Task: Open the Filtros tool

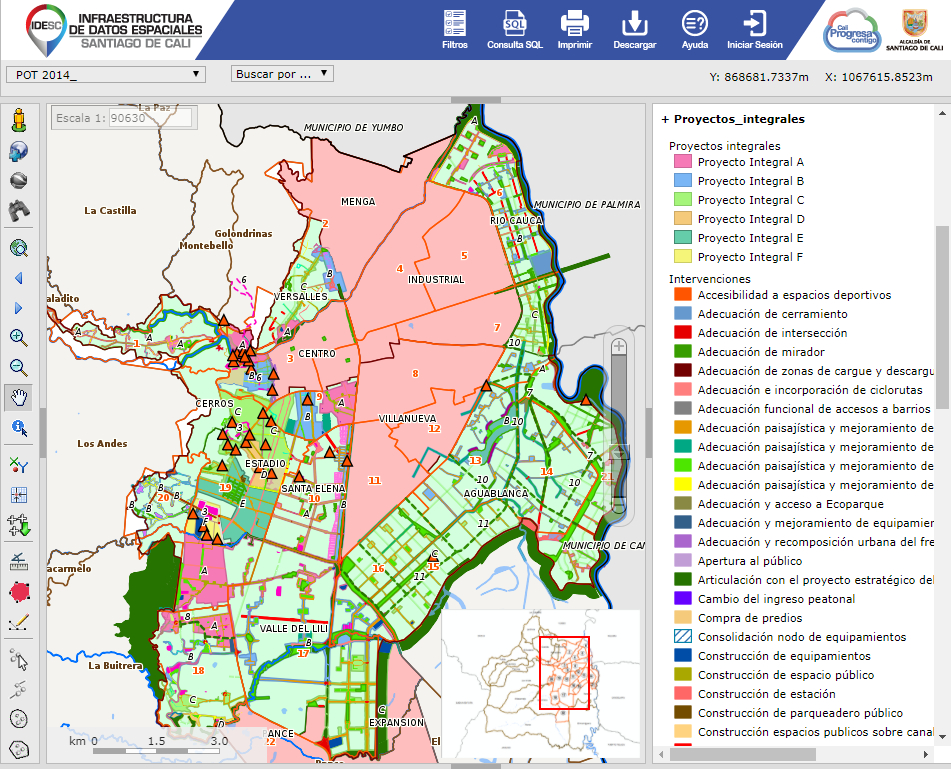Action: [x=454, y=30]
